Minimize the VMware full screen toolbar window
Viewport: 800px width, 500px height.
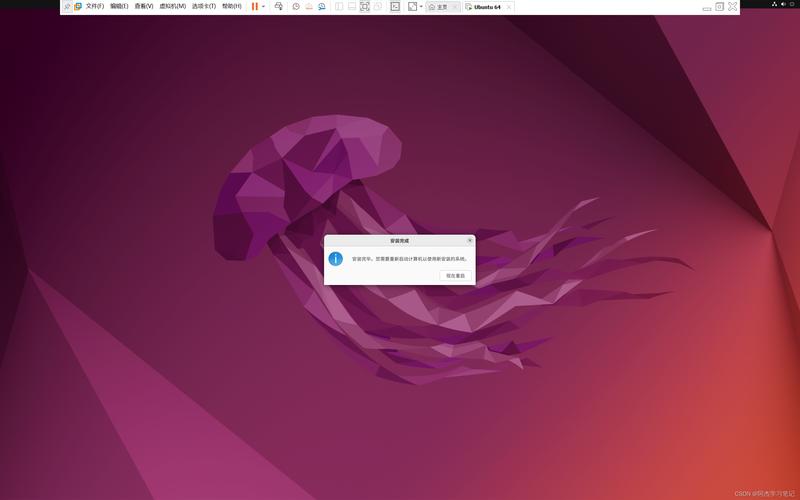pyautogui.click(x=707, y=8)
